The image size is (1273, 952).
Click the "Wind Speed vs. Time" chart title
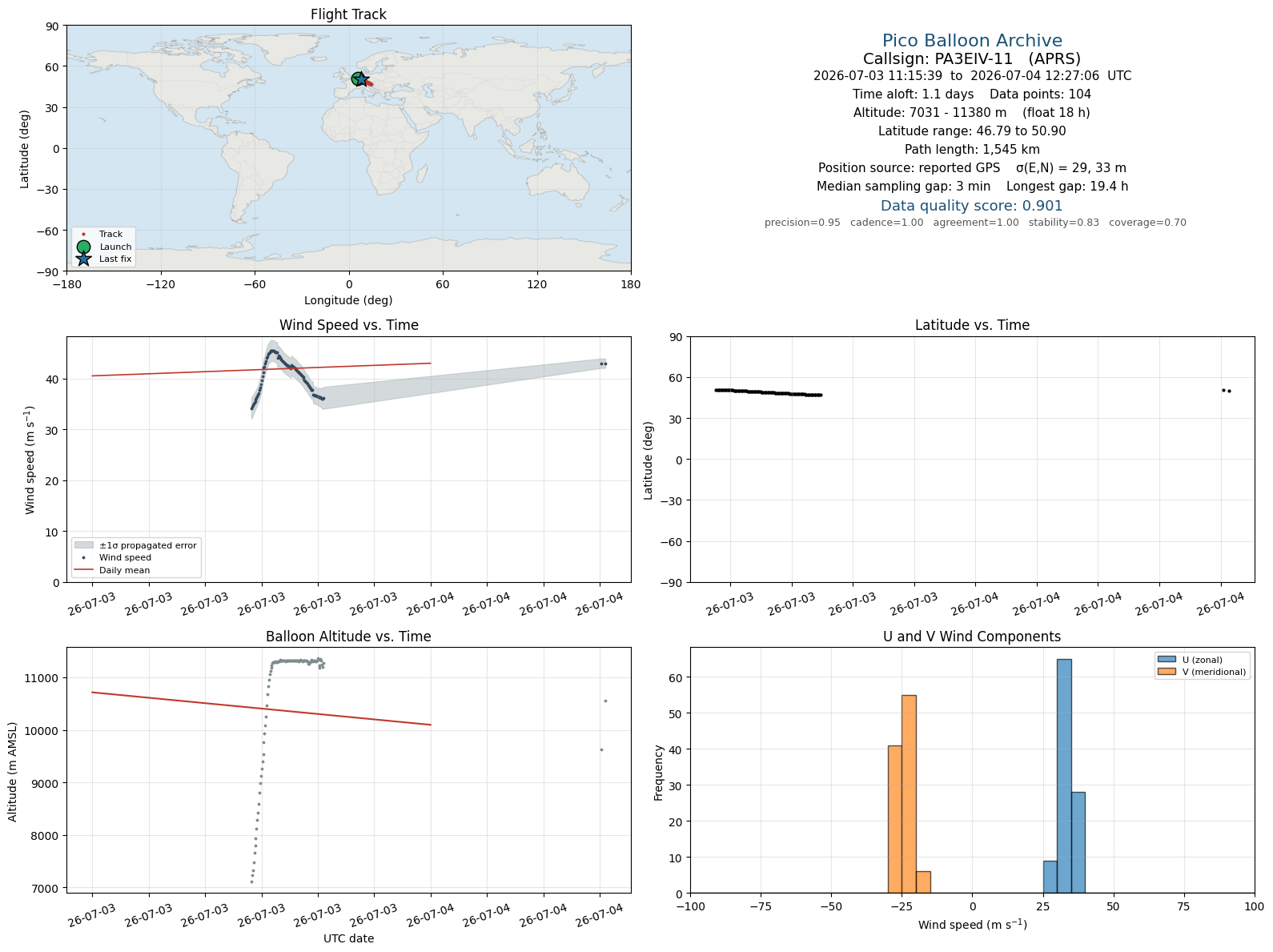click(348, 325)
